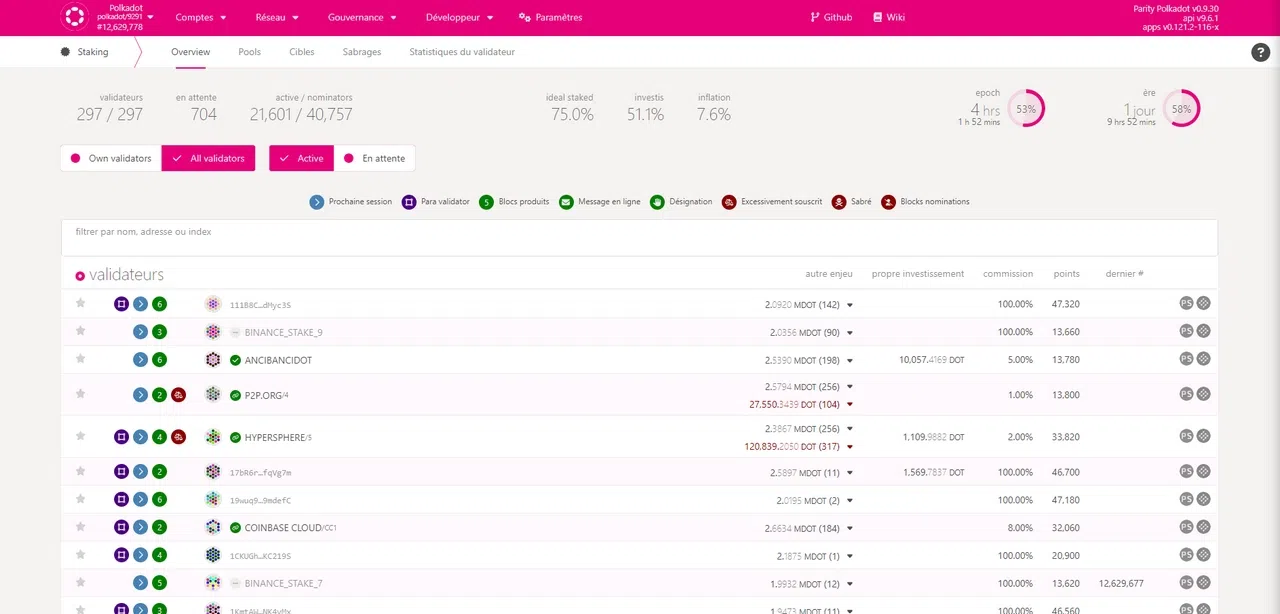This screenshot has height=614, width=1280.
Task: Select the Overview tab
Action: [190, 52]
